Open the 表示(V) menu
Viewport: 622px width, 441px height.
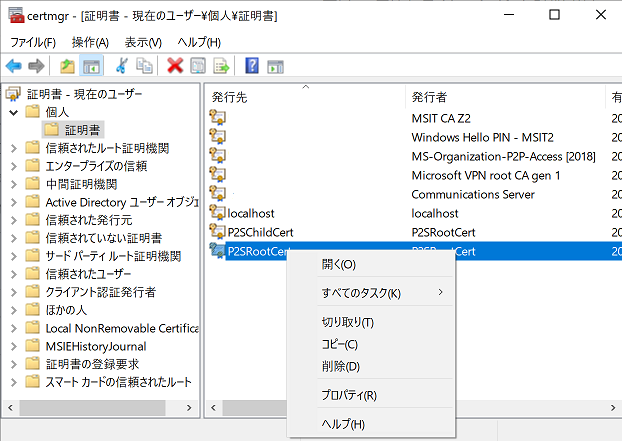coord(143,42)
